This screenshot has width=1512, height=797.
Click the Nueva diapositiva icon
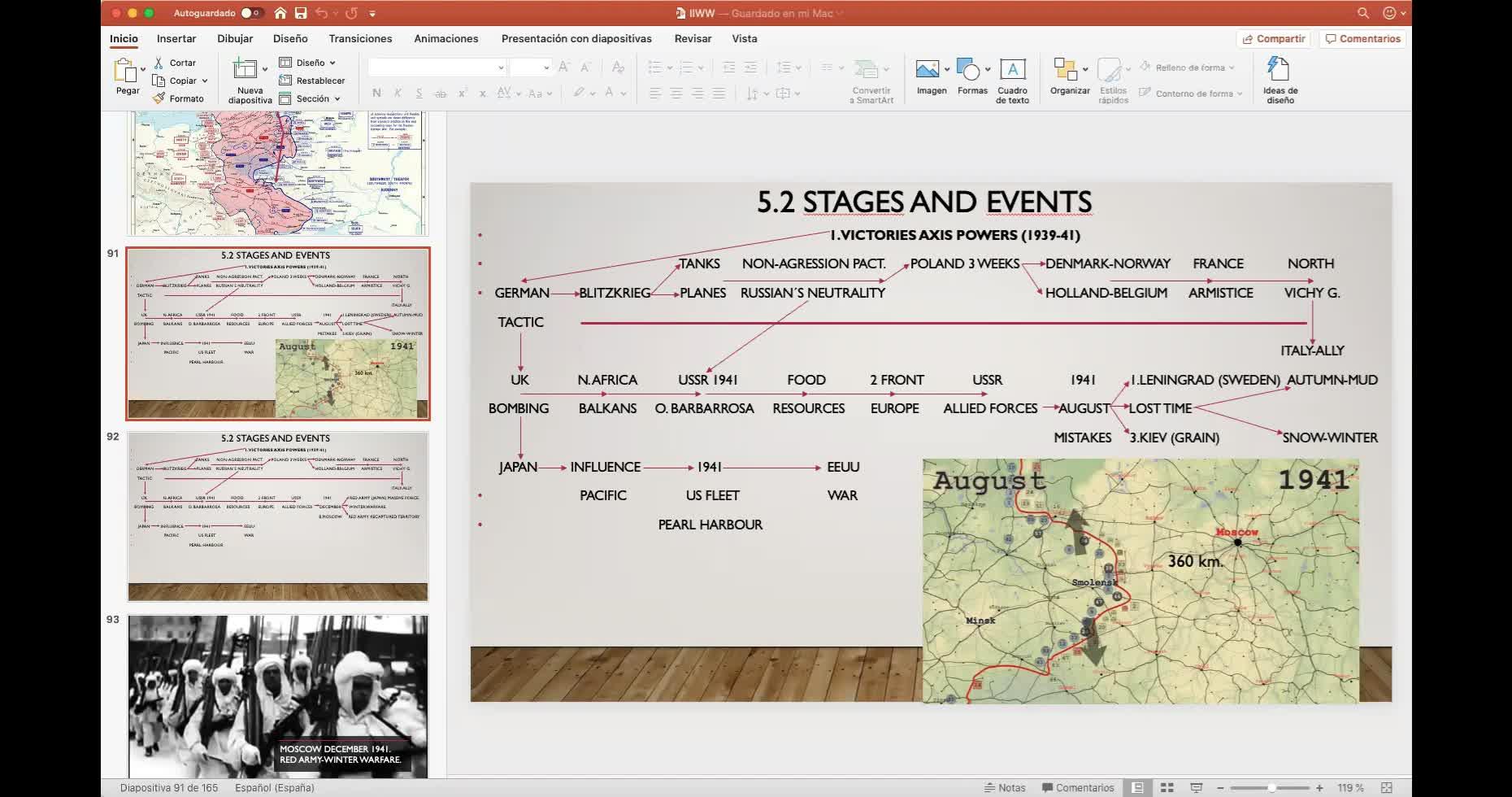pyautogui.click(x=245, y=70)
